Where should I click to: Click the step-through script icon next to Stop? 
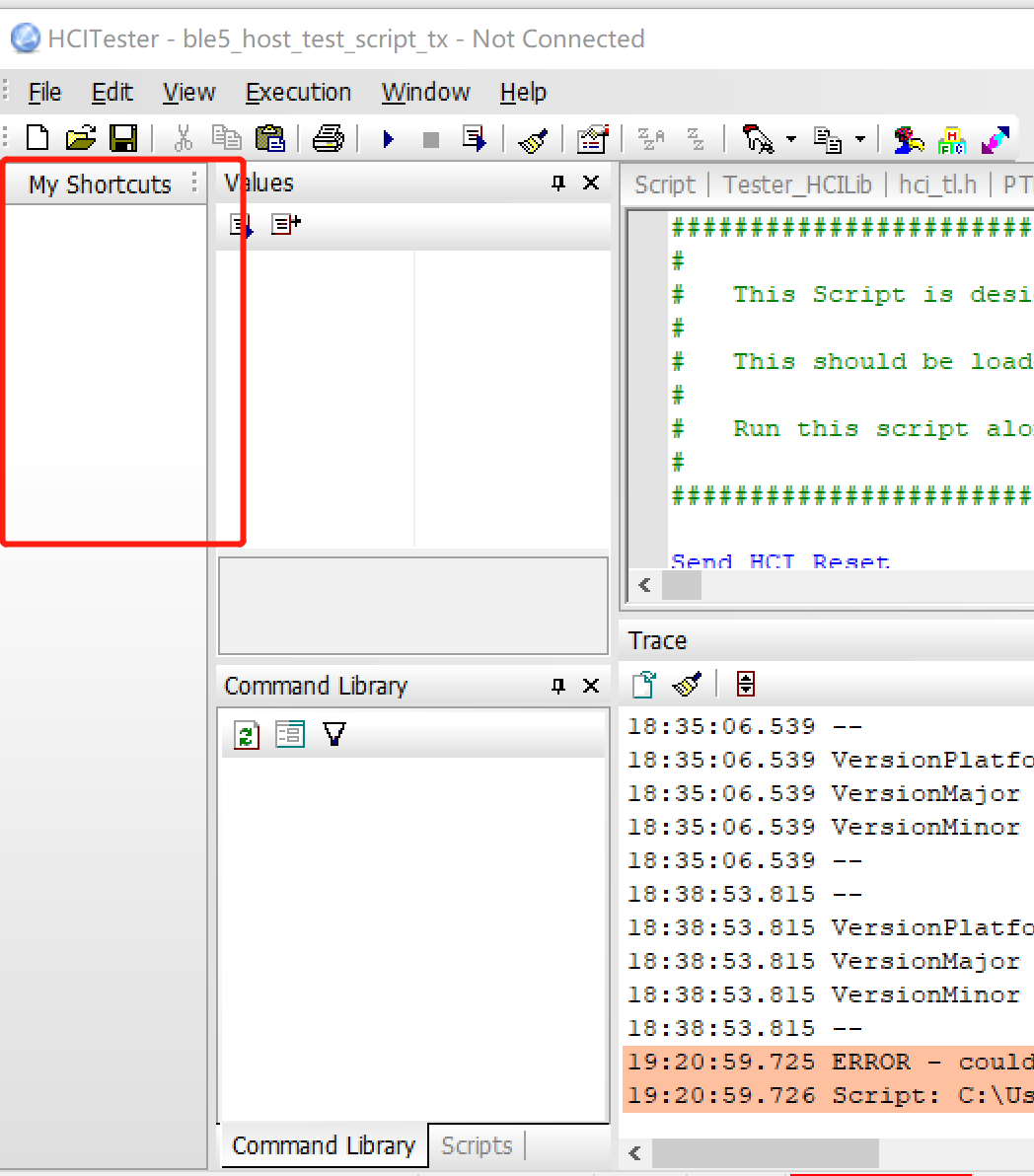point(474,139)
